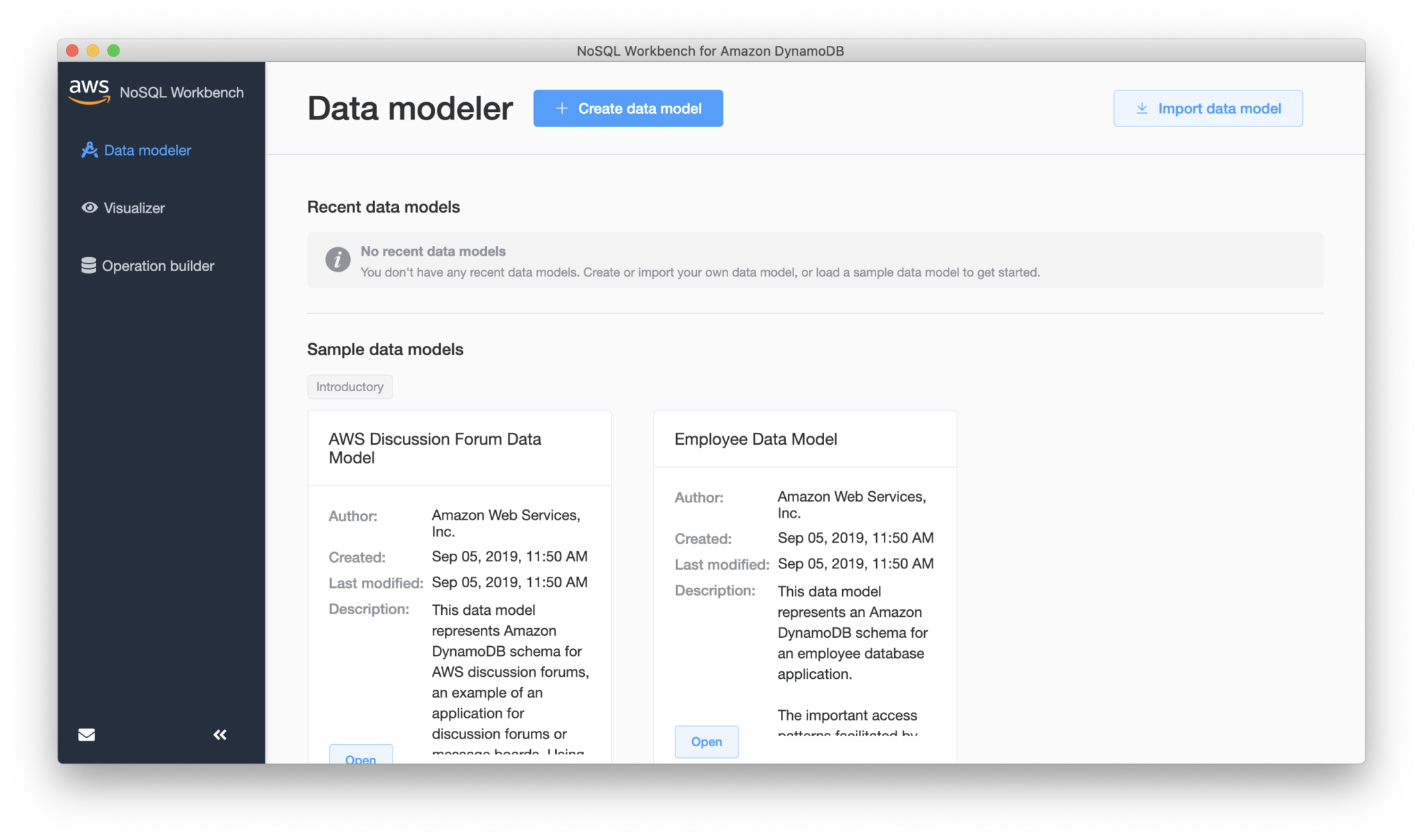Select Operation builder from the navigation menu
Viewport: 1423px width, 840px height.
pyautogui.click(x=158, y=265)
